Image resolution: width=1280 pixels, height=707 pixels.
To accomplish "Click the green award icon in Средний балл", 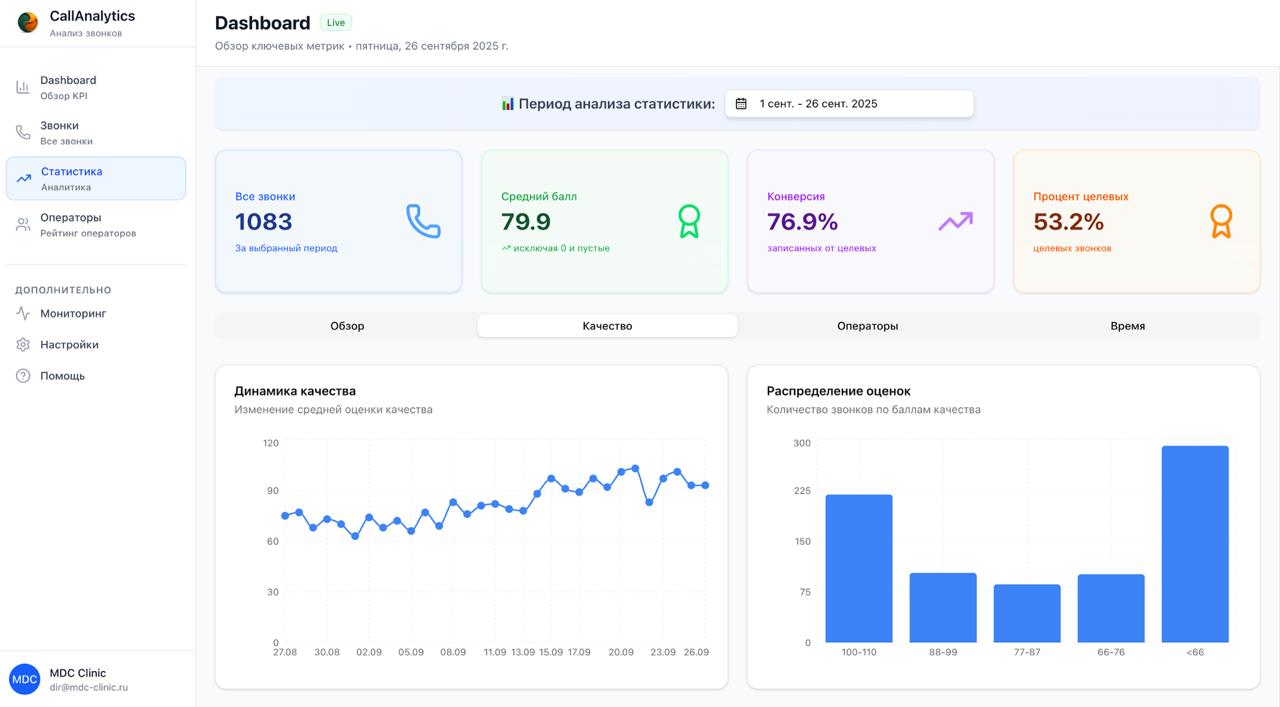I will 689,221.
